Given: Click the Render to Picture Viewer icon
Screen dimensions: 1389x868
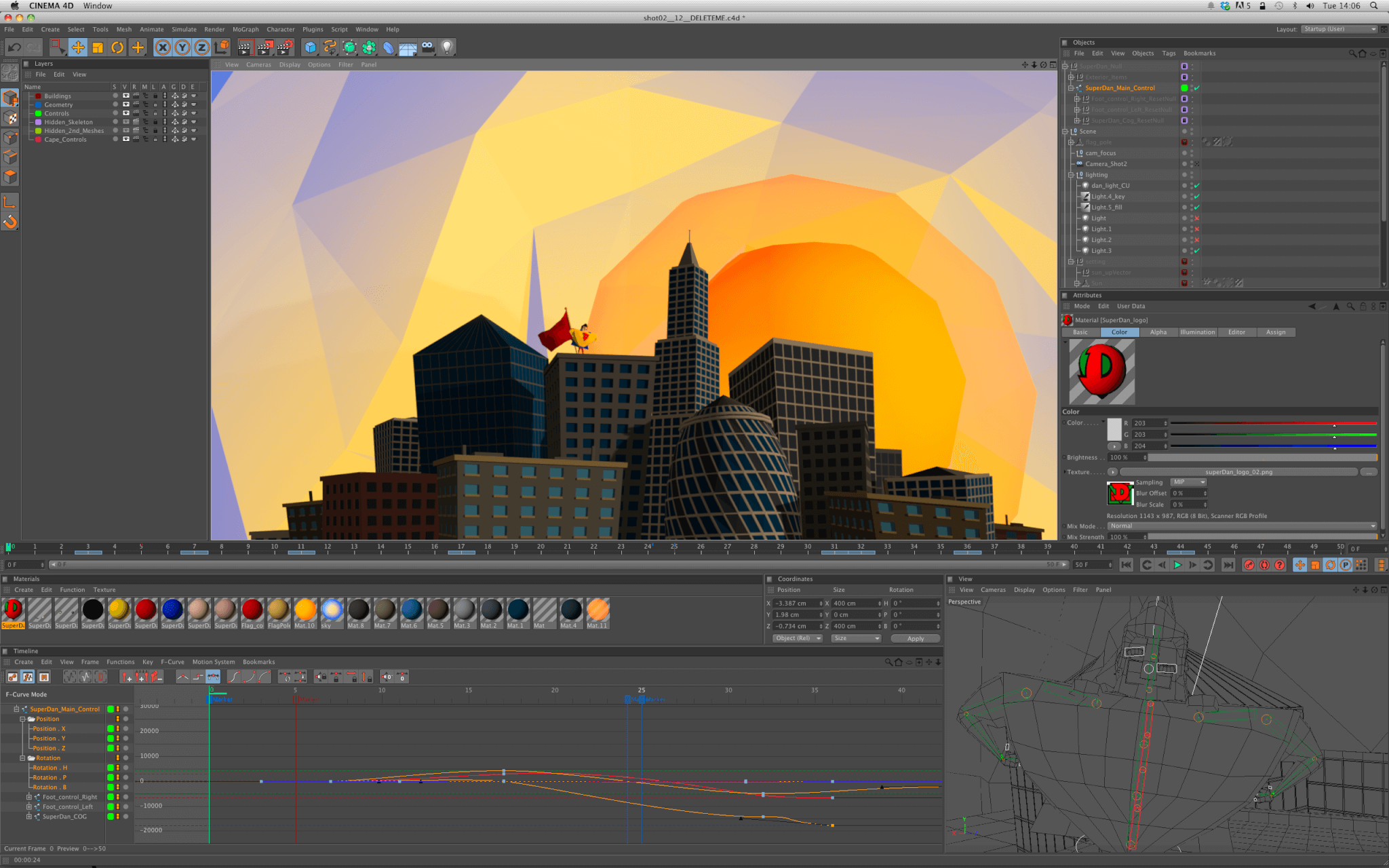Looking at the screenshot, I should [265, 47].
